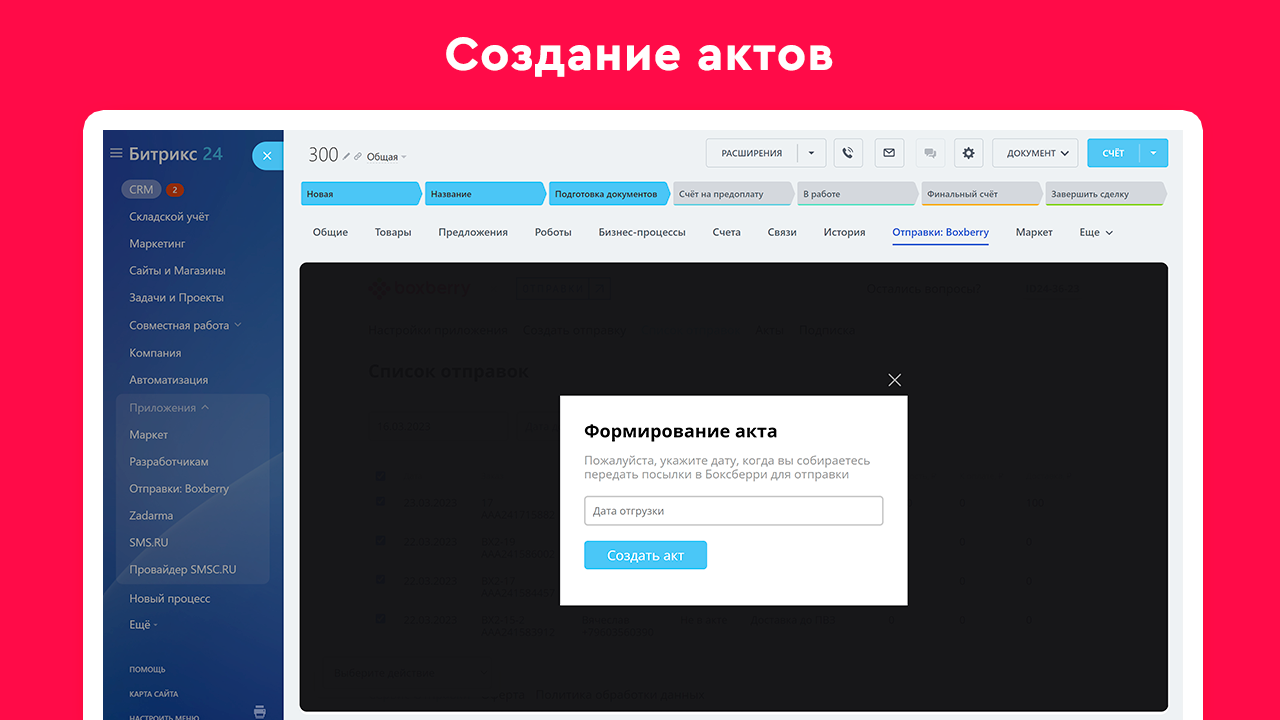Click the Расширения button
This screenshot has height=720, width=1280.
[752, 153]
